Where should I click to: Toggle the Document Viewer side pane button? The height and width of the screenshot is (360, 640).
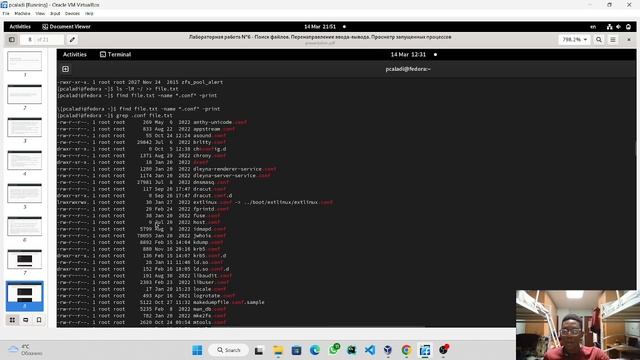click(x=12, y=40)
